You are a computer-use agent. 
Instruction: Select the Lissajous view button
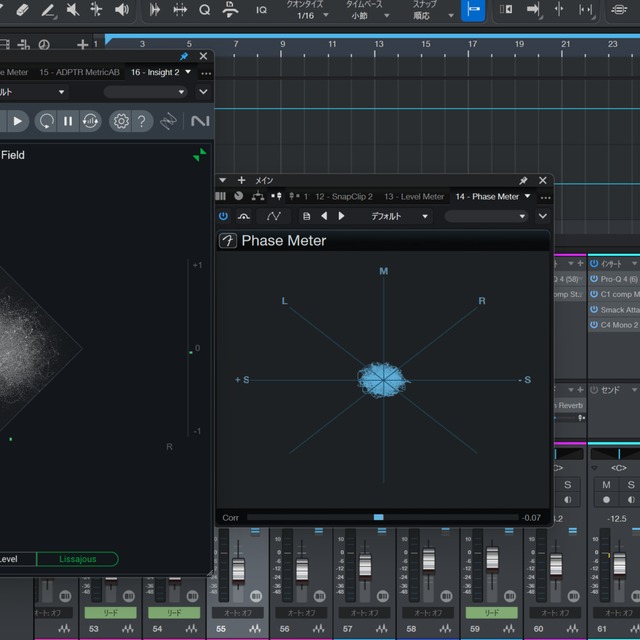78,559
